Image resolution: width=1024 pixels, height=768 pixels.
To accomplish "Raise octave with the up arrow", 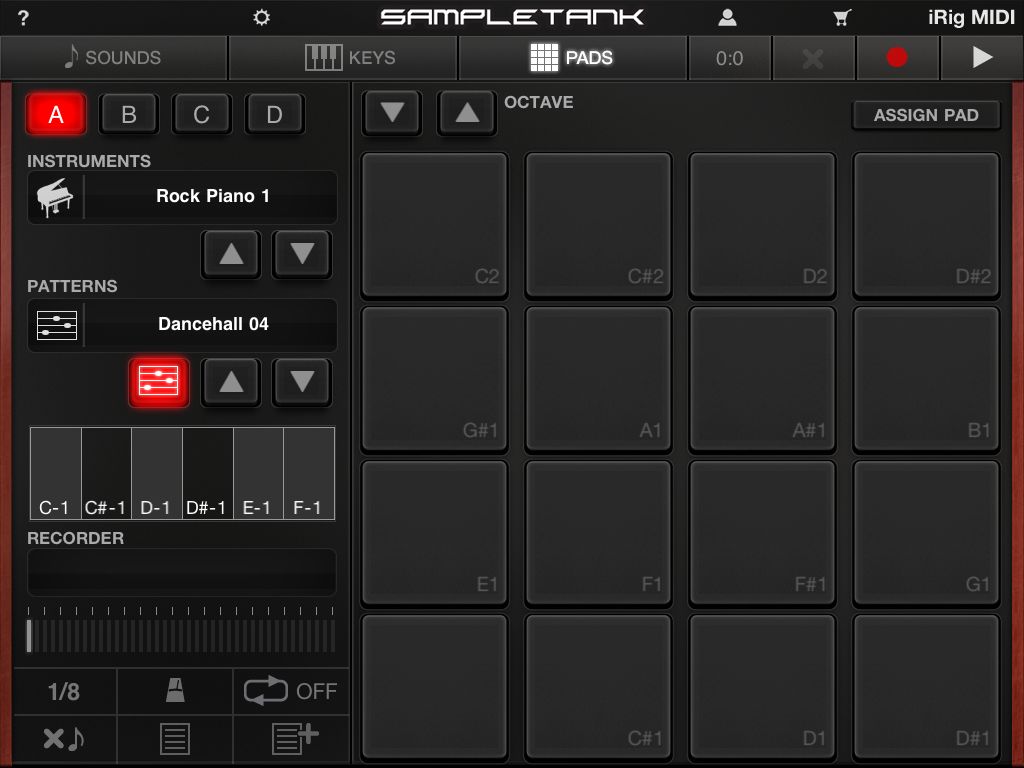I will (x=466, y=113).
